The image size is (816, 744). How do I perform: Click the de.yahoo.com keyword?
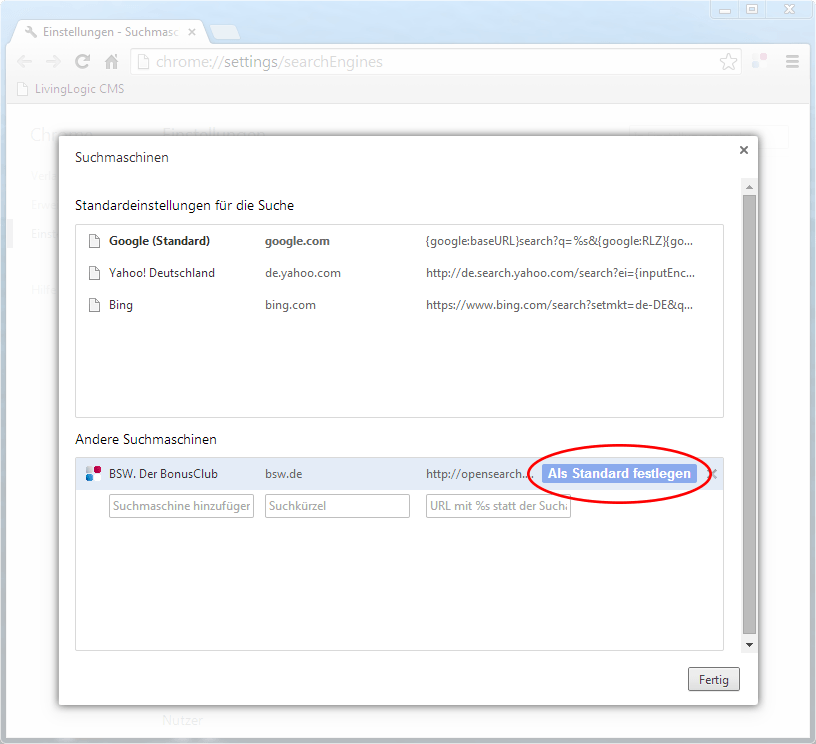pyautogui.click(x=303, y=273)
